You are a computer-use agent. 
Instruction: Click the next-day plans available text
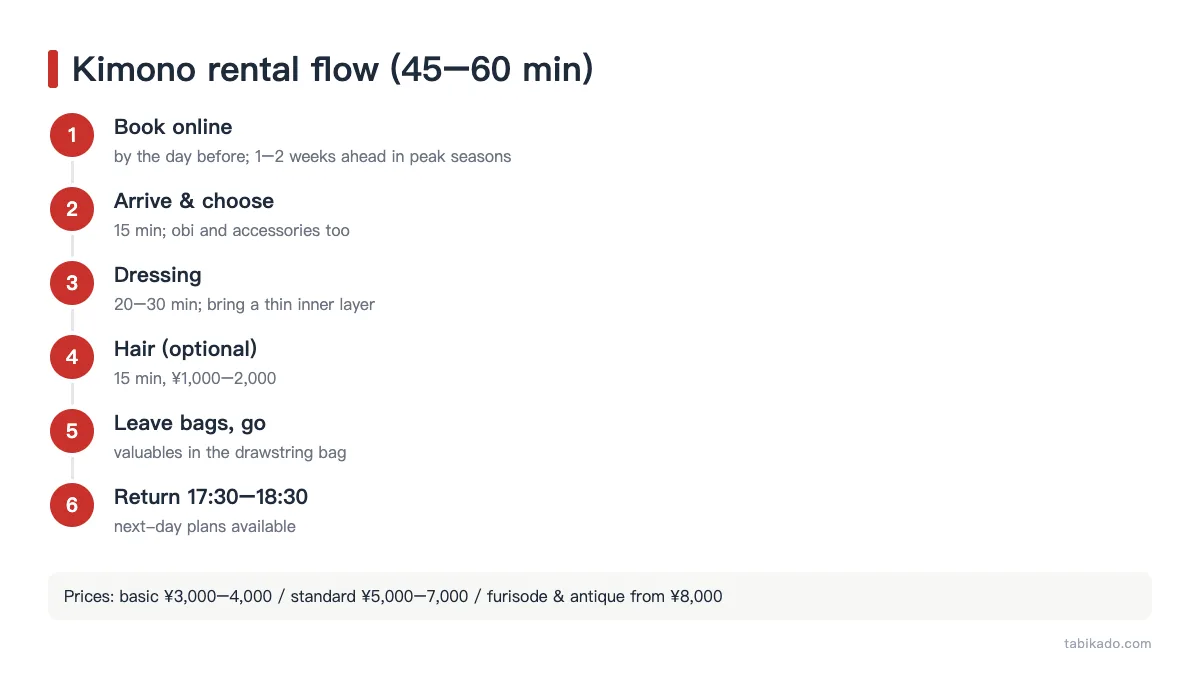point(205,527)
